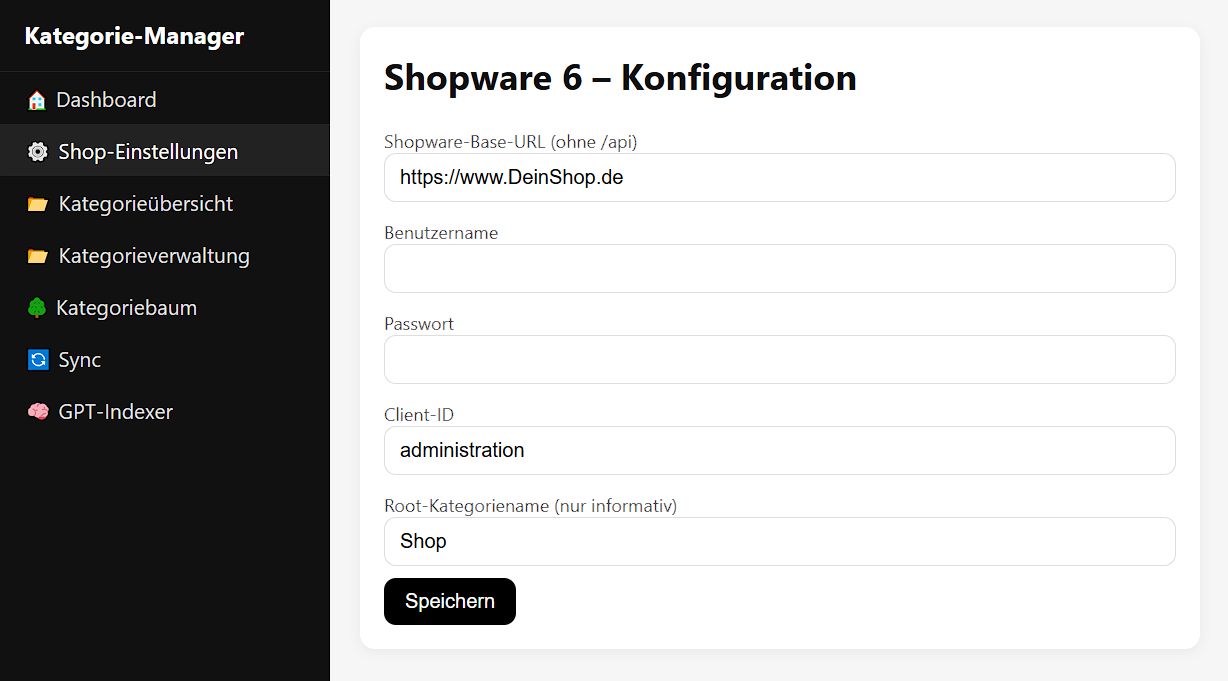Click into the Benutzername field

point(779,268)
